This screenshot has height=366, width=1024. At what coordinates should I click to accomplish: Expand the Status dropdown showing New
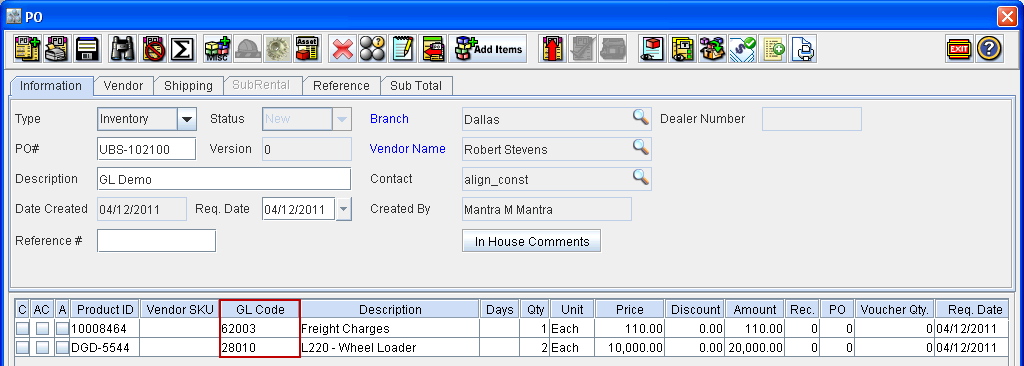click(342, 120)
